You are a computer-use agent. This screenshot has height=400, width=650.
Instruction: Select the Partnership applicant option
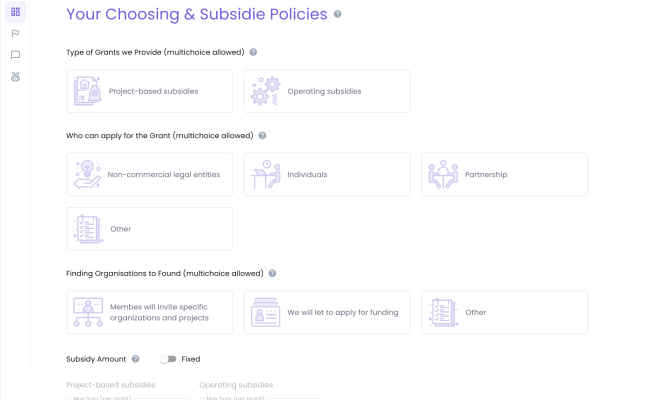[504, 175]
